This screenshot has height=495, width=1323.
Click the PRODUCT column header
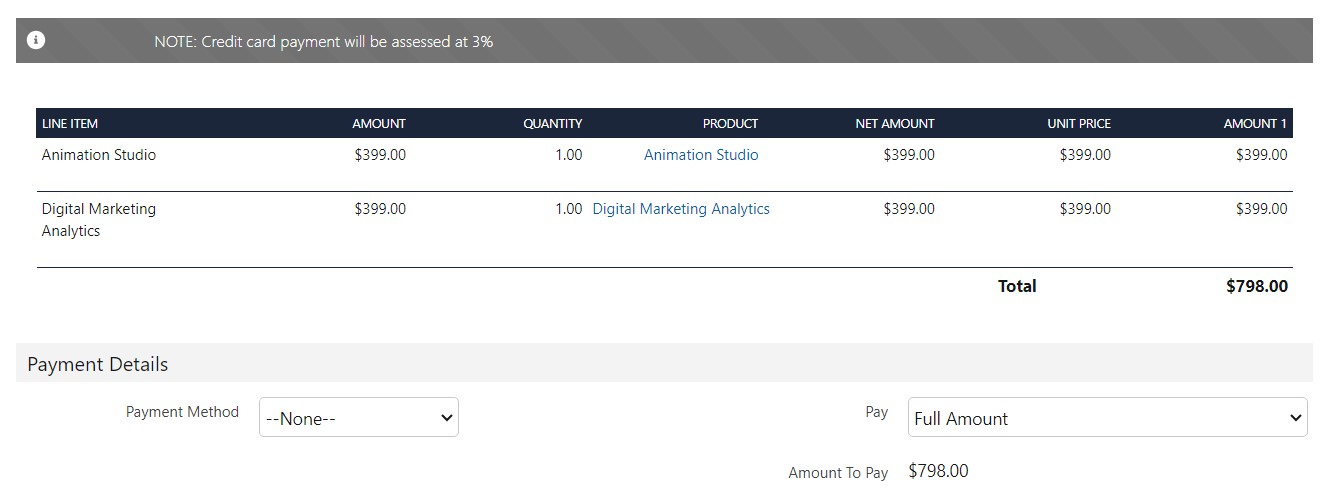pyautogui.click(x=730, y=124)
